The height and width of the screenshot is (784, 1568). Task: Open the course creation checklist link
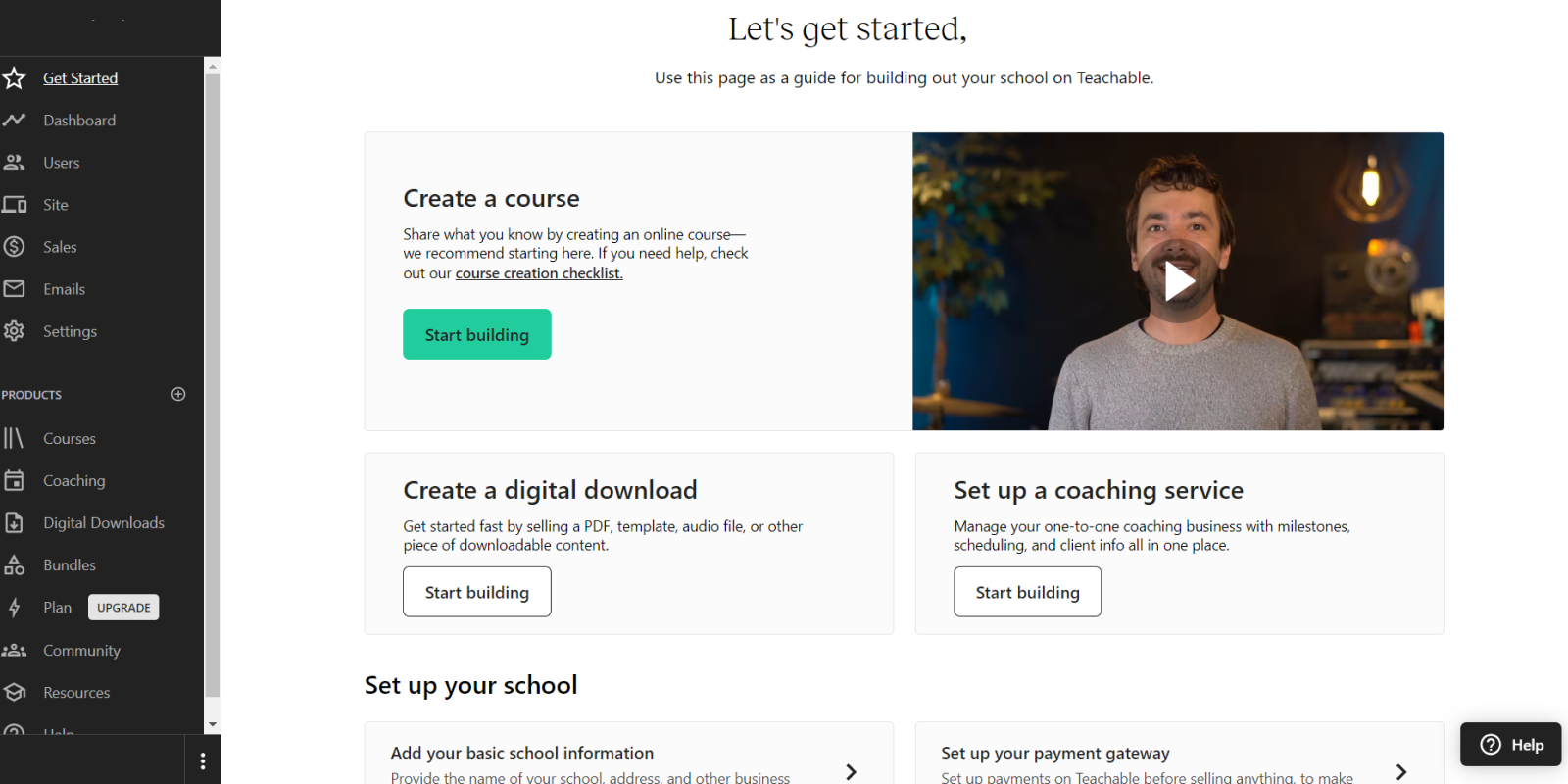[538, 272]
